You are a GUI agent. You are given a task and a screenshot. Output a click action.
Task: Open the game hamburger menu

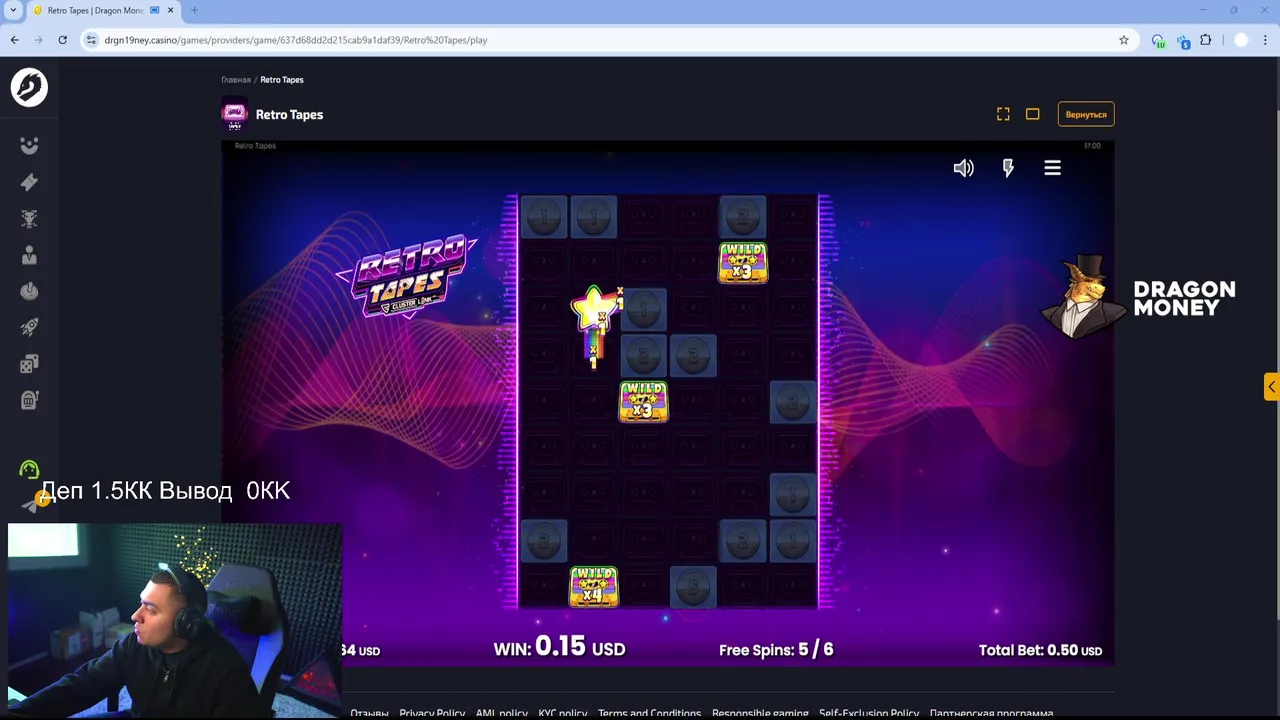pyautogui.click(x=1052, y=168)
